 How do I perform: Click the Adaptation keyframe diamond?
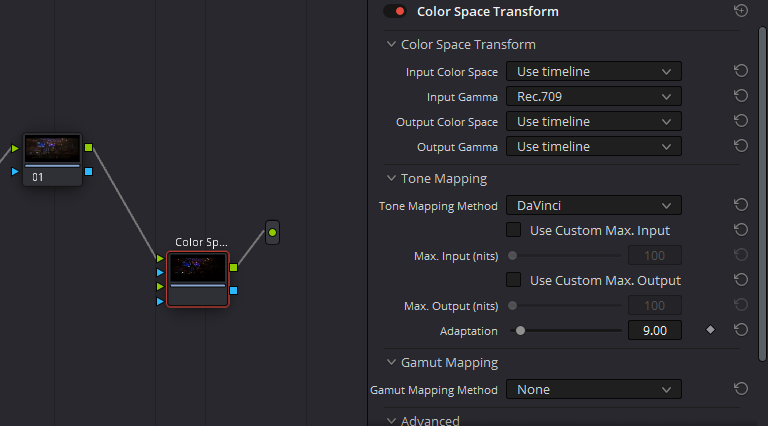[710, 330]
